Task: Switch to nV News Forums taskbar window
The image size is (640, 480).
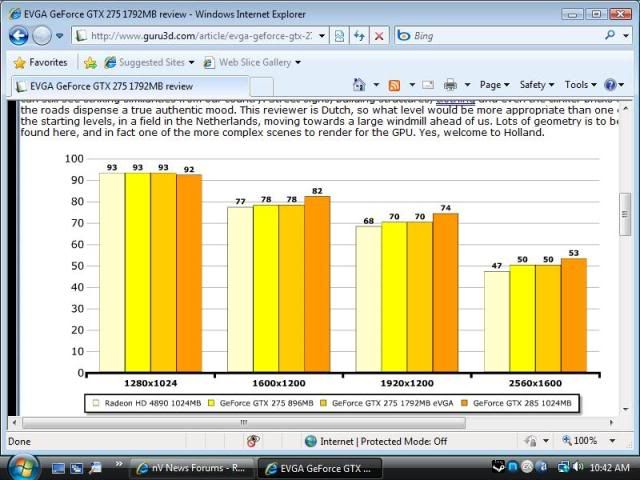Action: tap(191, 468)
